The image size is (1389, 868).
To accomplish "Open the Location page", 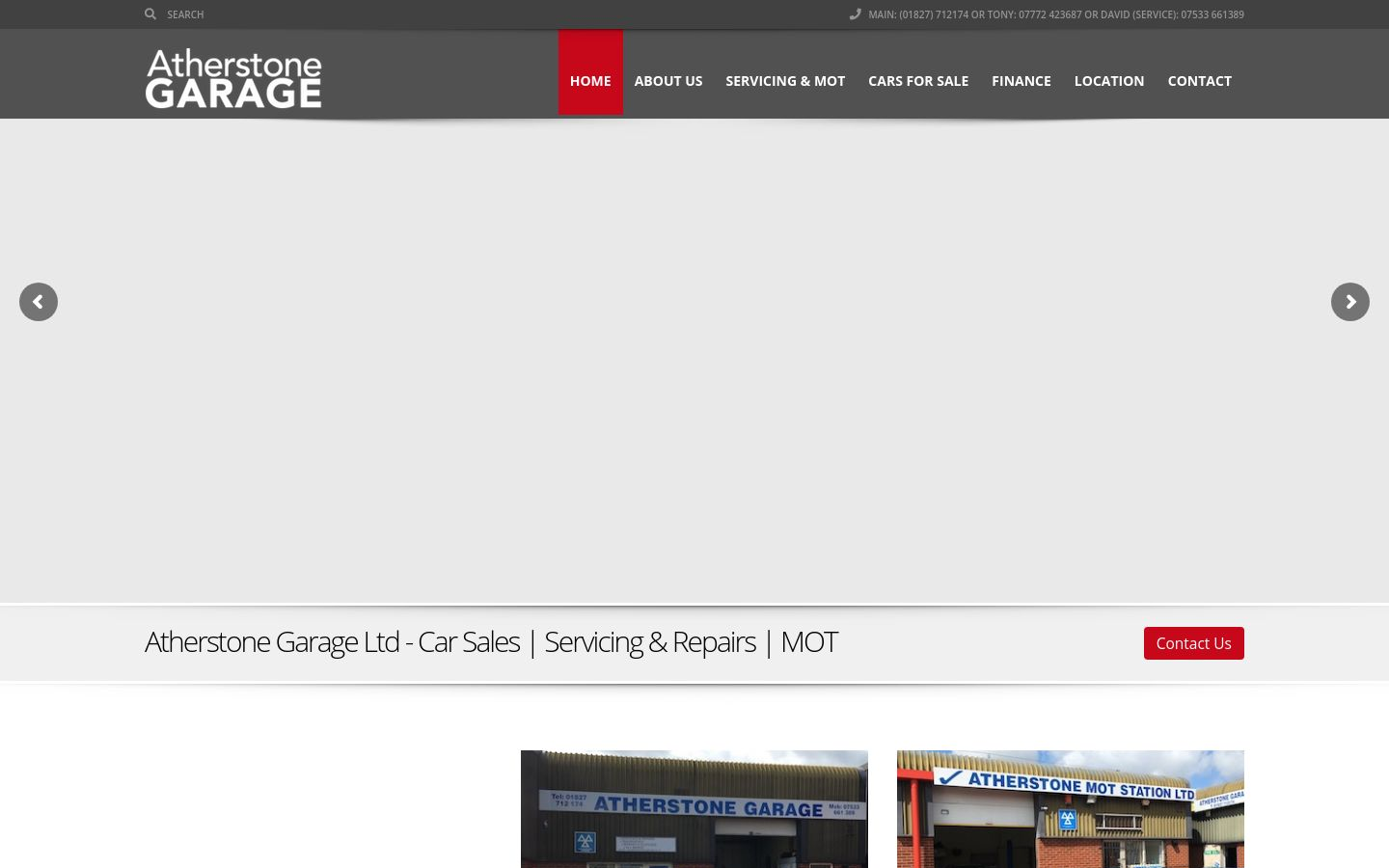I will (1109, 81).
